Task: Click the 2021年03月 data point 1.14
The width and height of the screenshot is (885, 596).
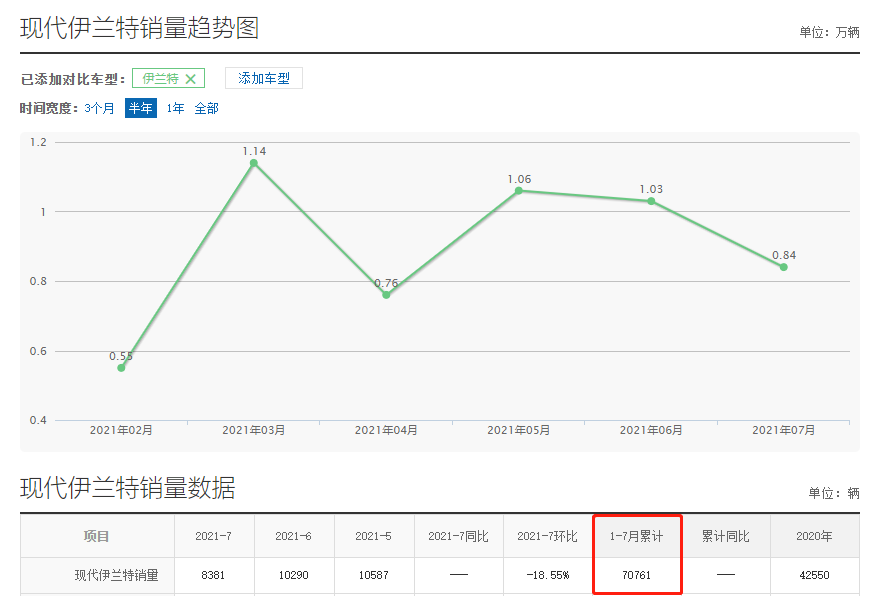Action: pyautogui.click(x=254, y=163)
